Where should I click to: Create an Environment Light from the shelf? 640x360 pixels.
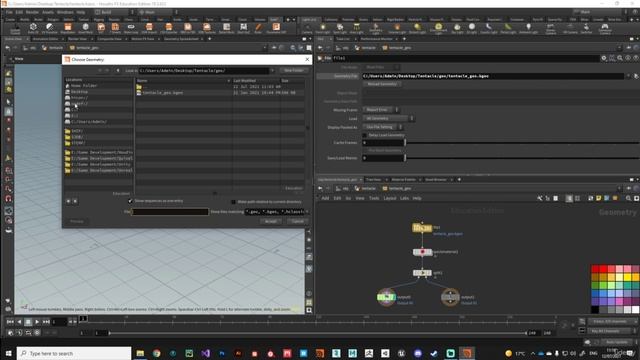(x=438, y=28)
